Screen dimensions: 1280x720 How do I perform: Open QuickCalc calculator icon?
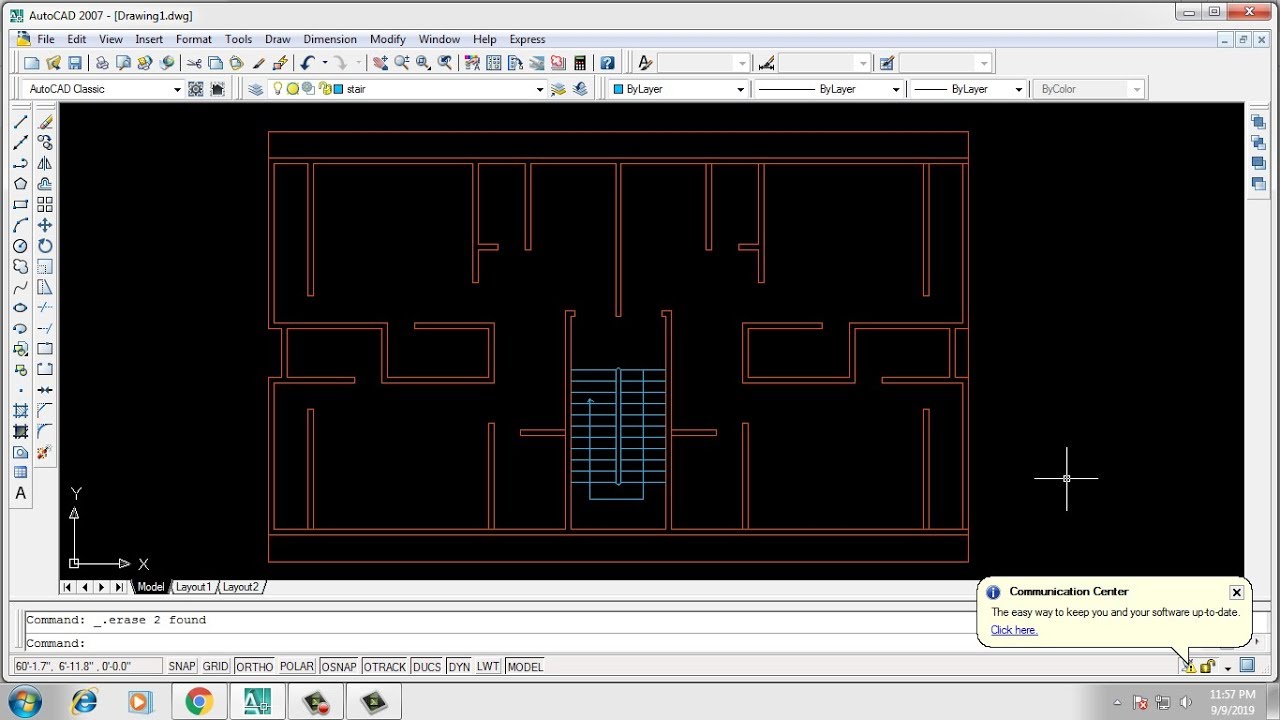pos(580,63)
